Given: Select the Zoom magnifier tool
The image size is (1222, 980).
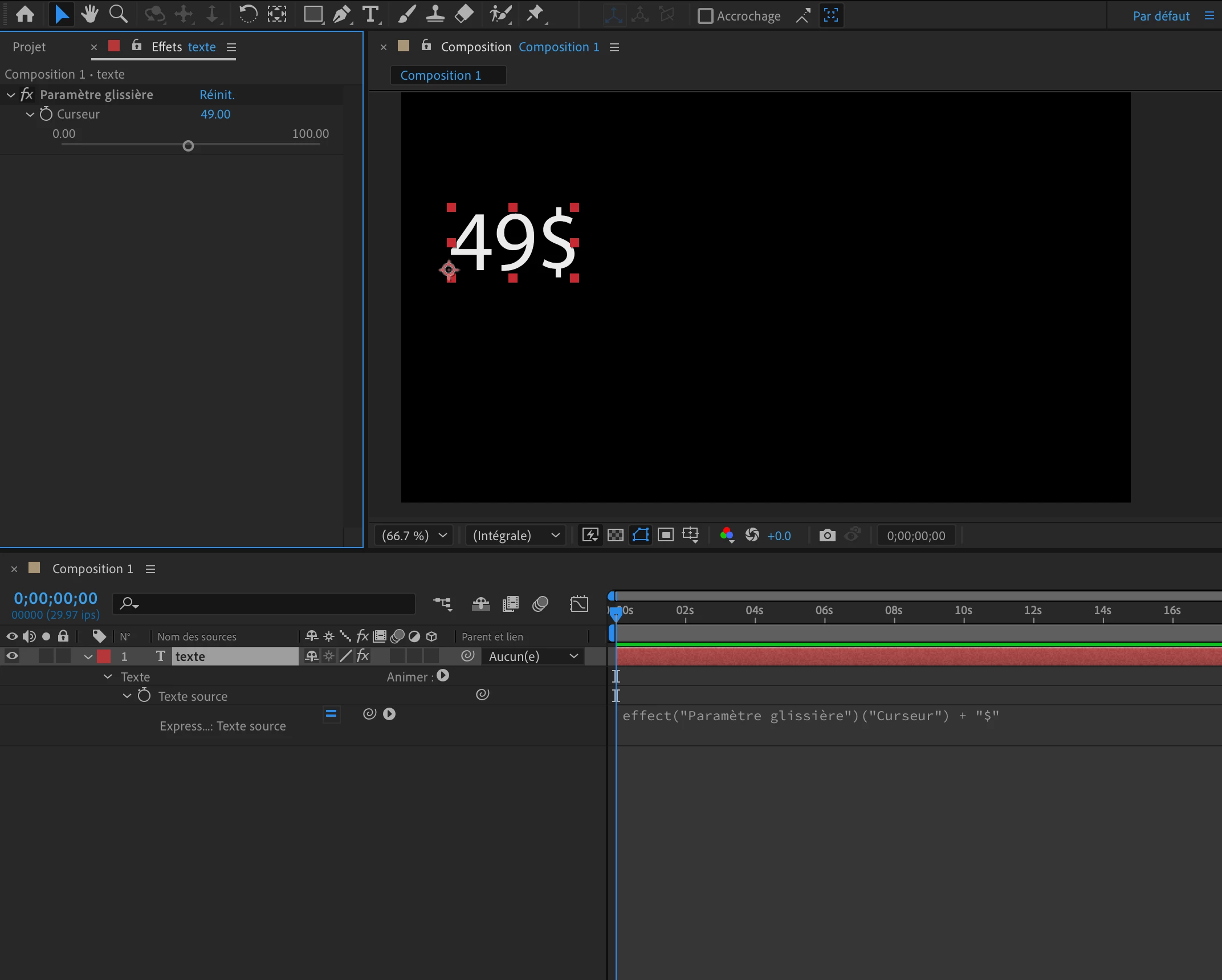Looking at the screenshot, I should coord(118,14).
